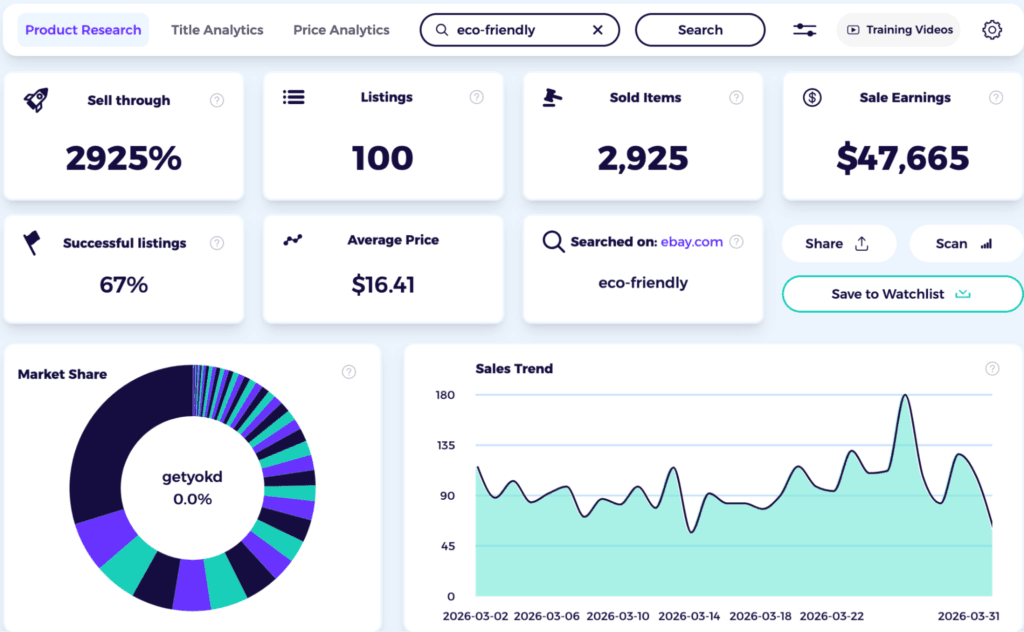
Task: Open the Sell through help tooltip
Action: pos(218,99)
